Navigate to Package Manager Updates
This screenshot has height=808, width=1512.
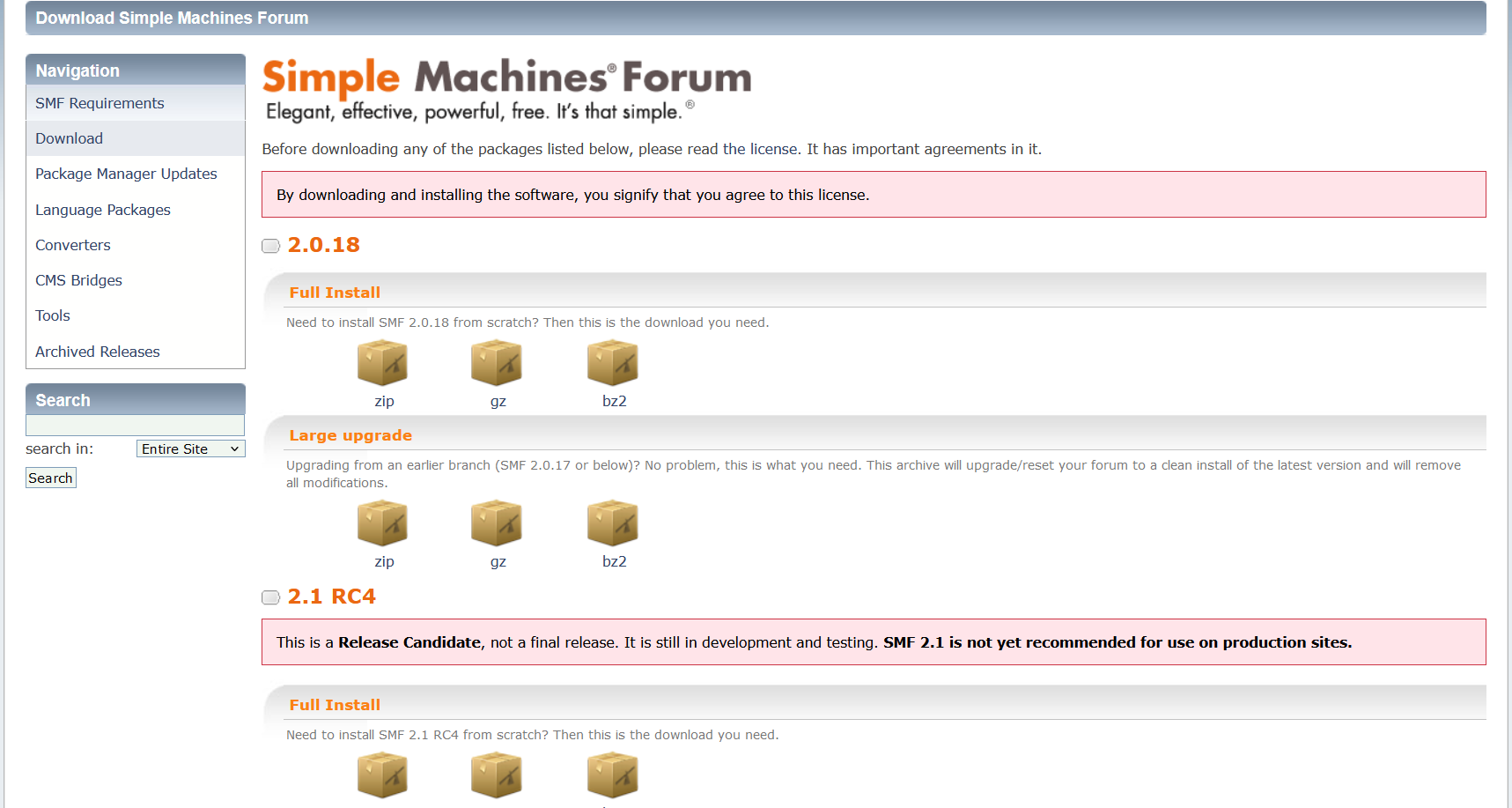tap(126, 174)
